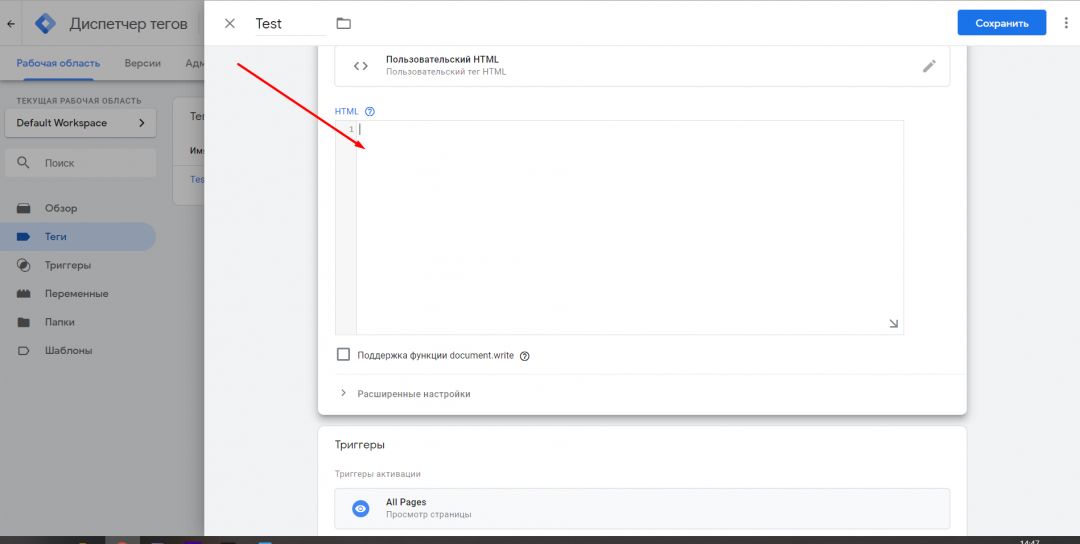
Task: Switch to the Рабочая область tab
Action: [x=59, y=63]
